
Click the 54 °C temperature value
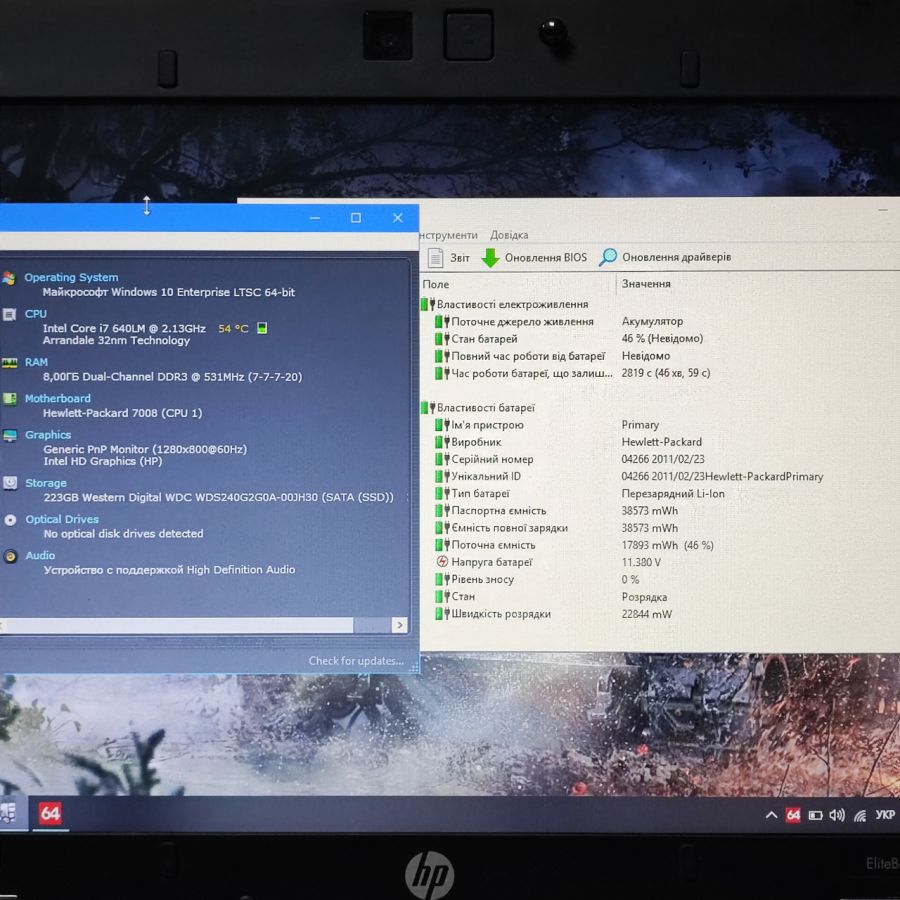tap(233, 328)
